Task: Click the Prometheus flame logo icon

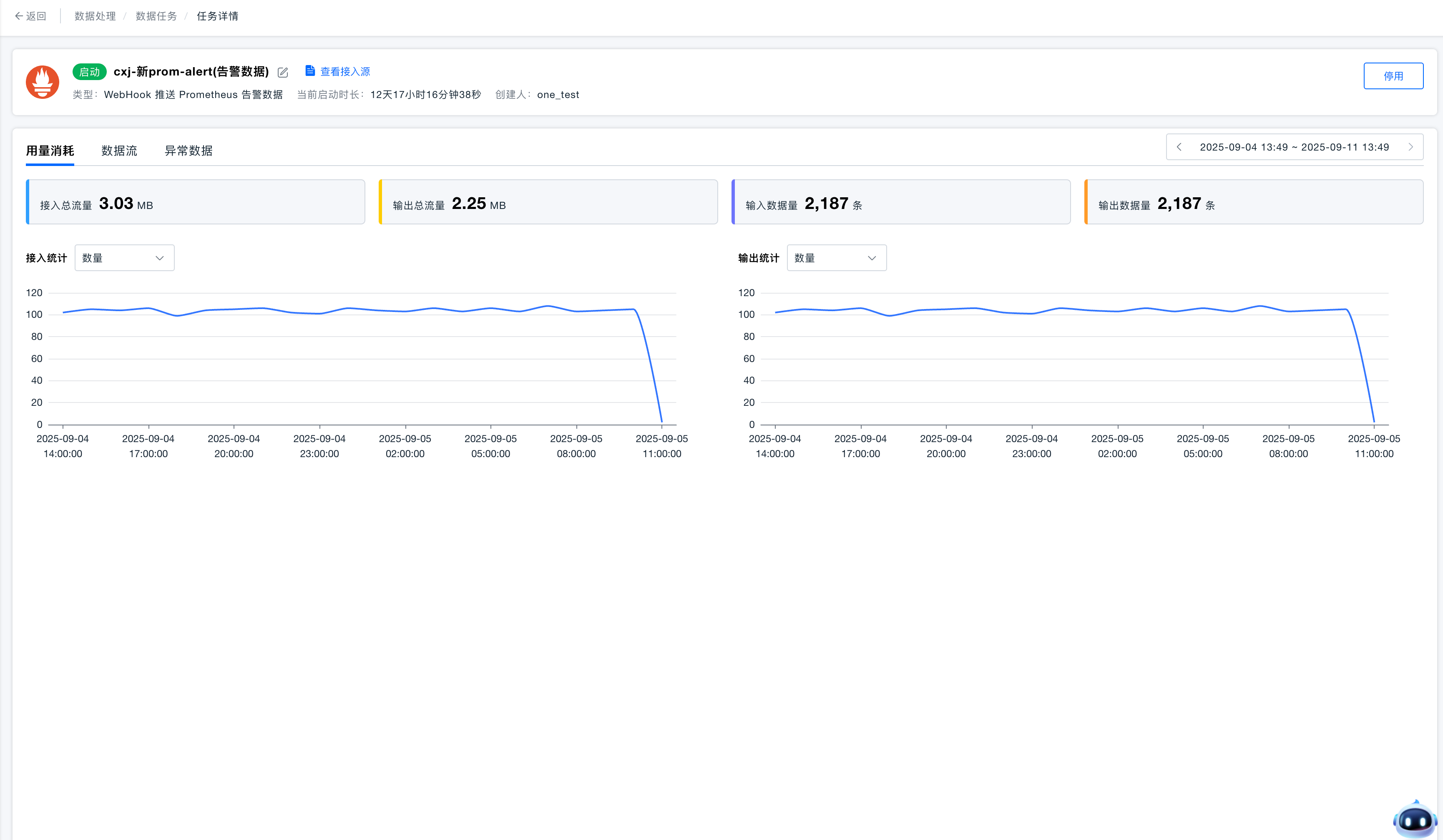Action: 43,82
